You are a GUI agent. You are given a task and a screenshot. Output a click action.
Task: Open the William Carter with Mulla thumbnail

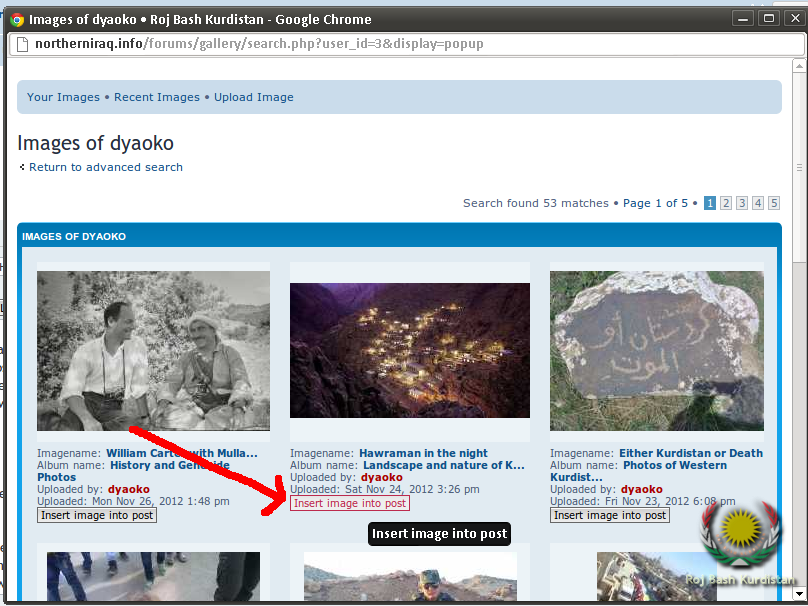153,350
